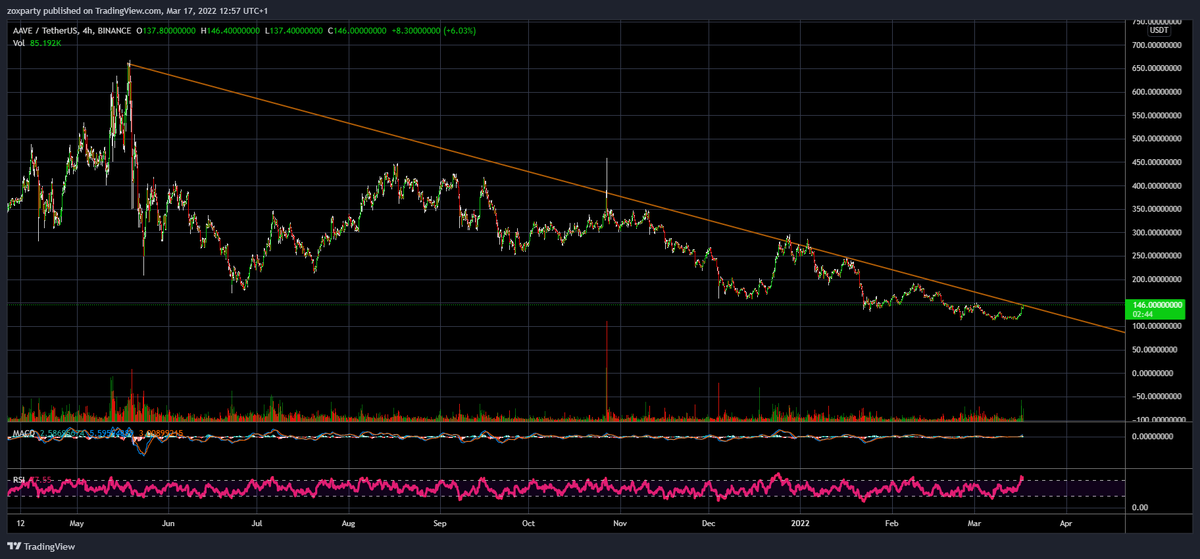Click the 650.00000000 price axis label
This screenshot has width=1200, height=559.
[x=1157, y=68]
